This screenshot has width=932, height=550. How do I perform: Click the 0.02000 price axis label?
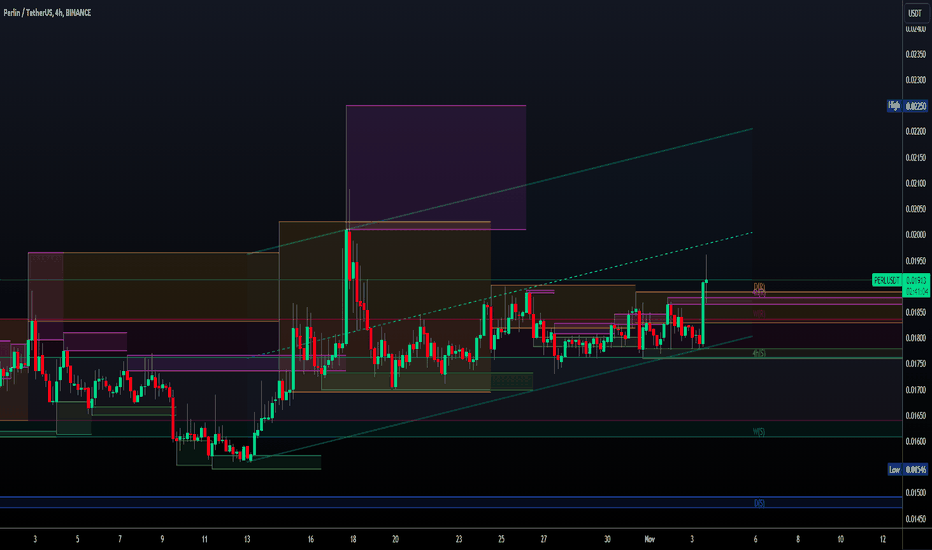point(915,235)
